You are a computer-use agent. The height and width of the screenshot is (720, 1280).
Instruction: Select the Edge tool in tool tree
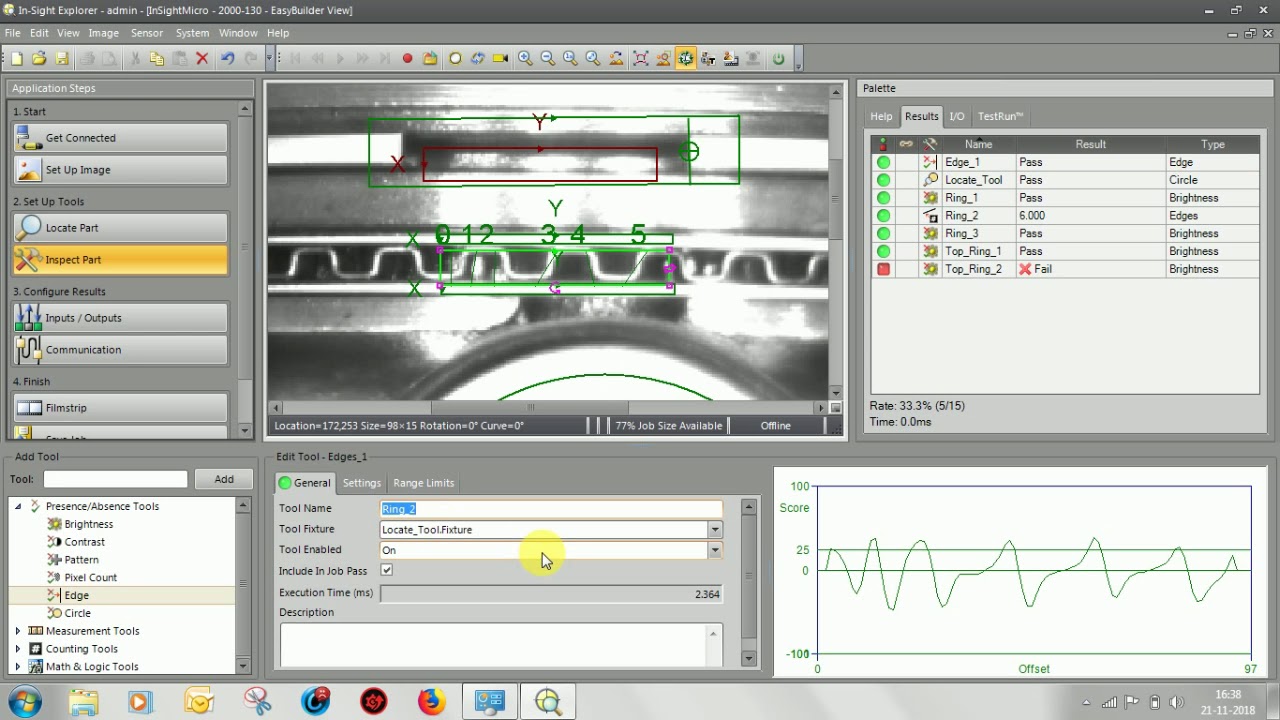point(76,595)
